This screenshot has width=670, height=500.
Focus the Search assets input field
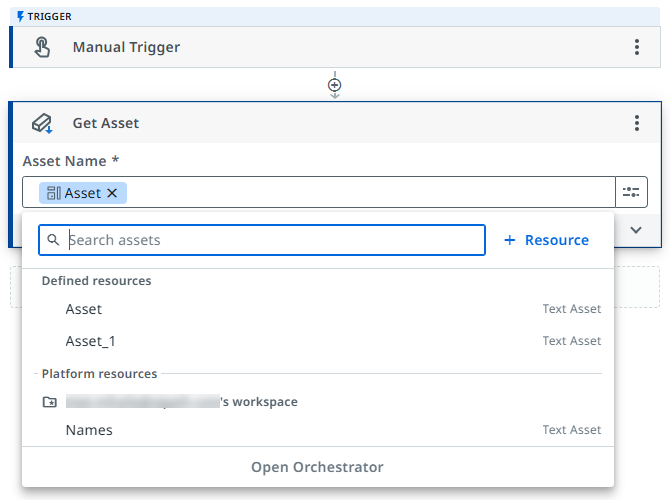pyautogui.click(x=270, y=240)
